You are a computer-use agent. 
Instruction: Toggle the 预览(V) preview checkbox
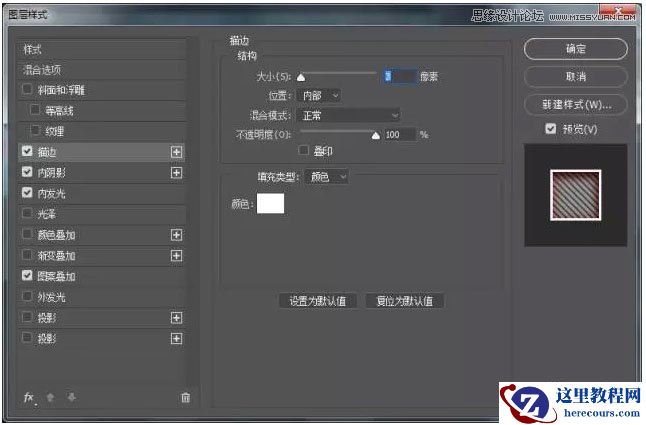pos(551,129)
